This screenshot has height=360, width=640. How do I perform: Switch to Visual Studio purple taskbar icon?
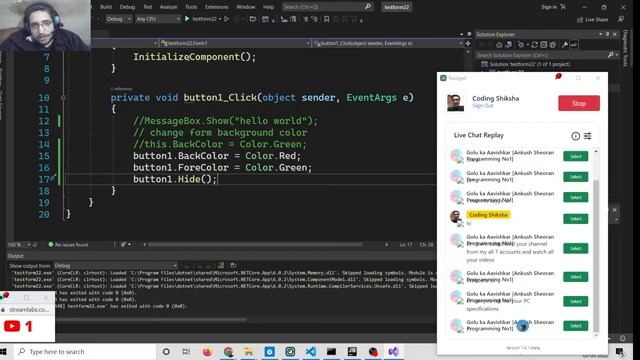point(393,351)
